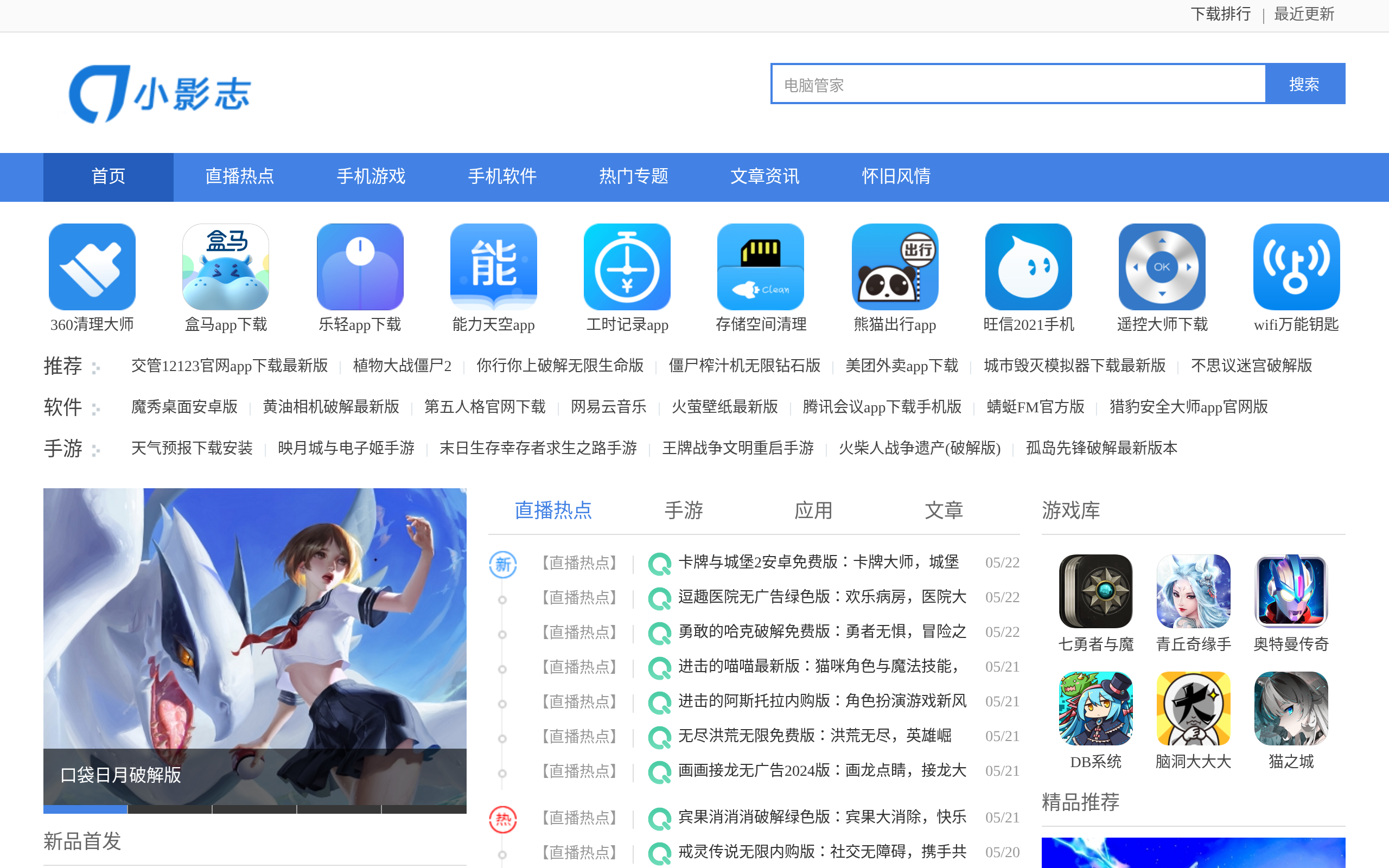Open the 奥特曼传奇 game icon
This screenshot has width=1389, height=868.
click(x=1291, y=591)
